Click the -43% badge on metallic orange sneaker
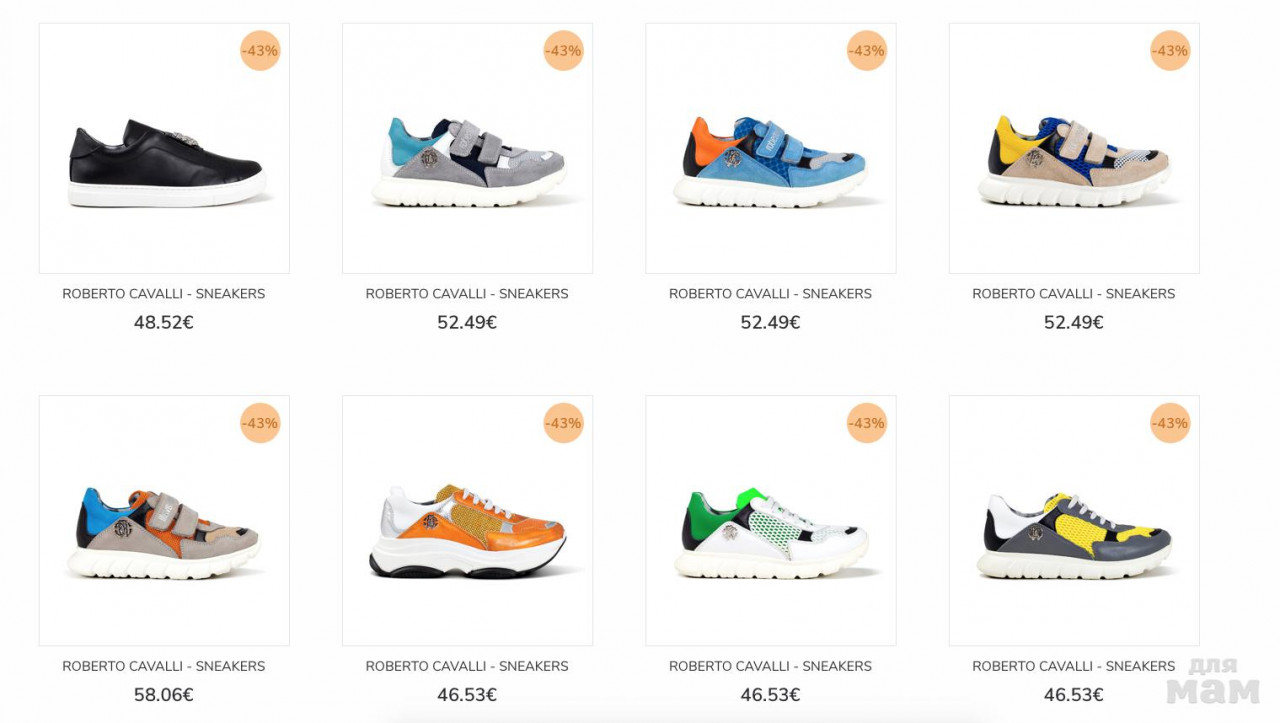Screen dimensions: 1280x723 pyautogui.click(x=563, y=423)
